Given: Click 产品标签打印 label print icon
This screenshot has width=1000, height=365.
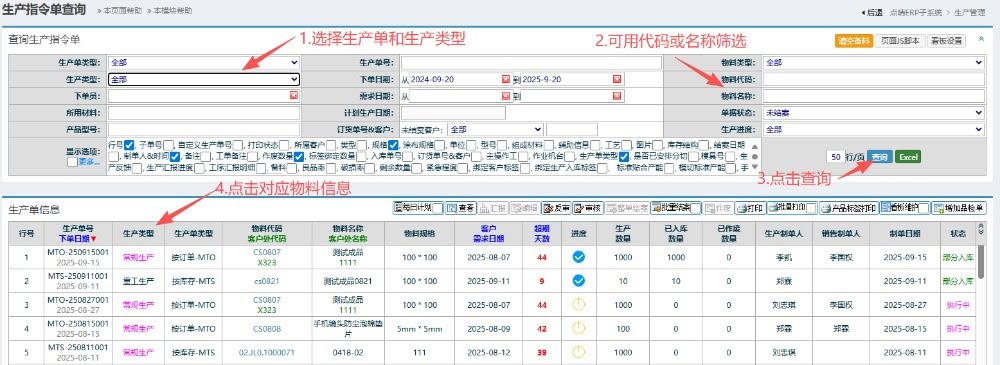Looking at the screenshot, I should (824, 208).
